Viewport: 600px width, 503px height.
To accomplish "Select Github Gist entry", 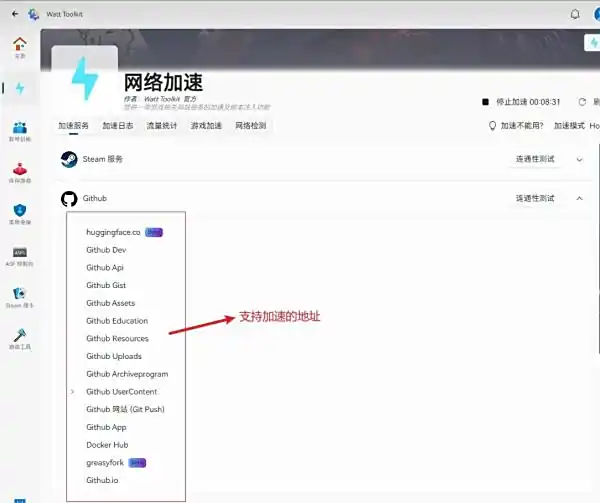I will (106, 285).
